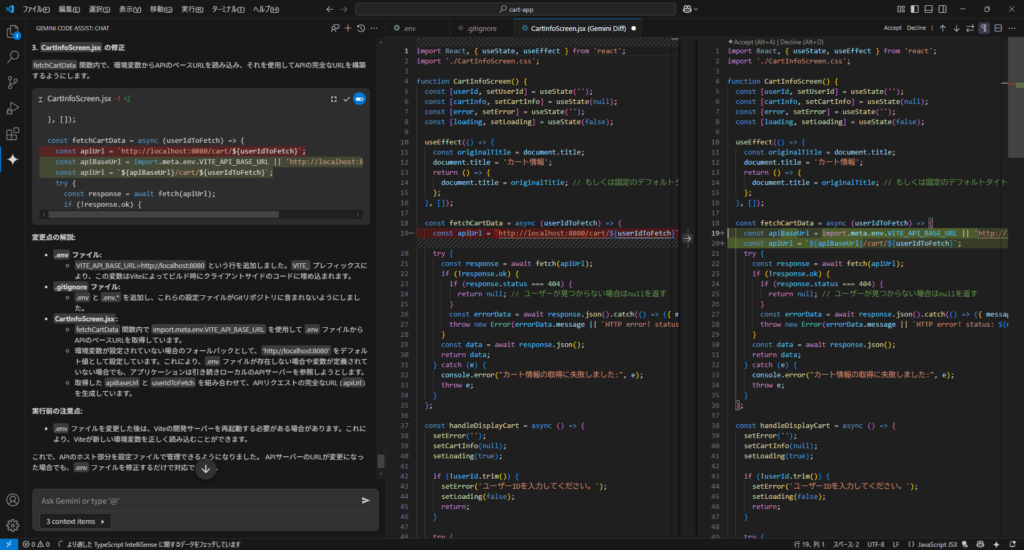
Task: Swap left and right diff sides
Action: coord(970,28)
